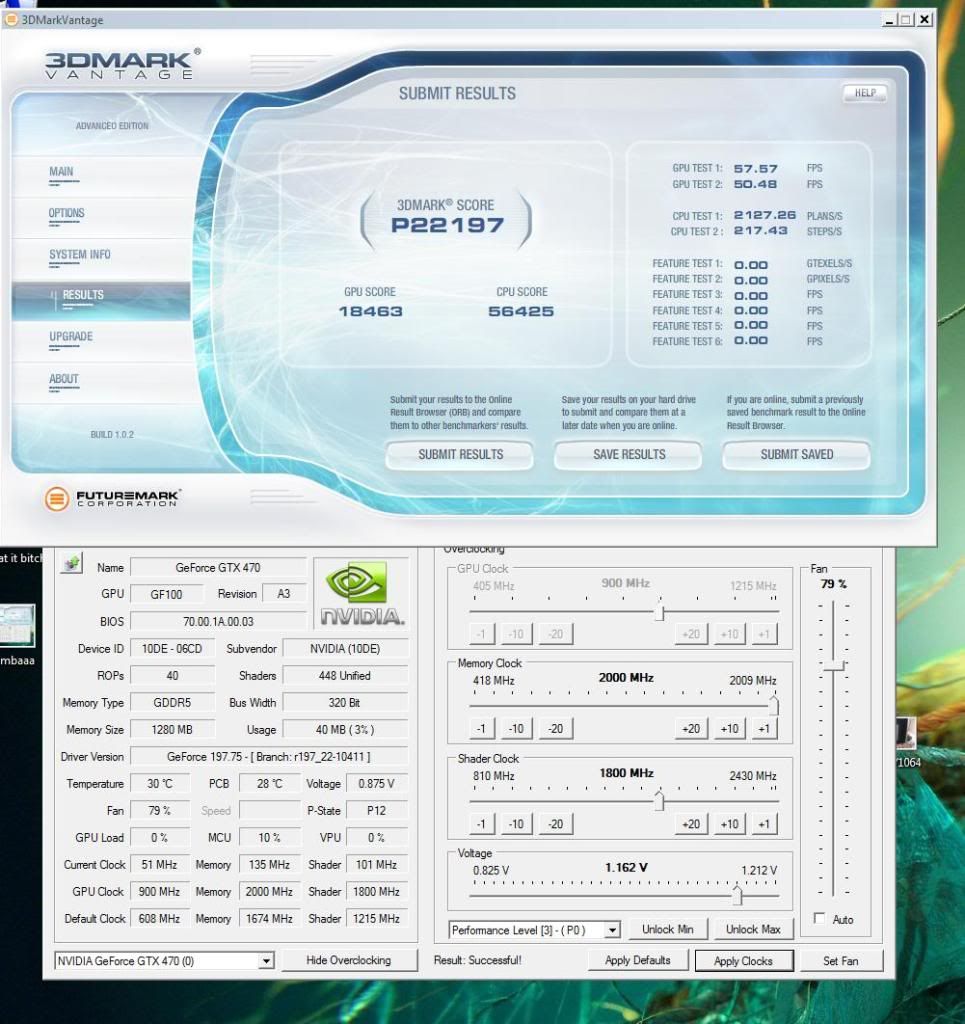Screen dimensions: 965x1024
Task: Click the greyed GPU Clock +20 button
Action: point(691,633)
